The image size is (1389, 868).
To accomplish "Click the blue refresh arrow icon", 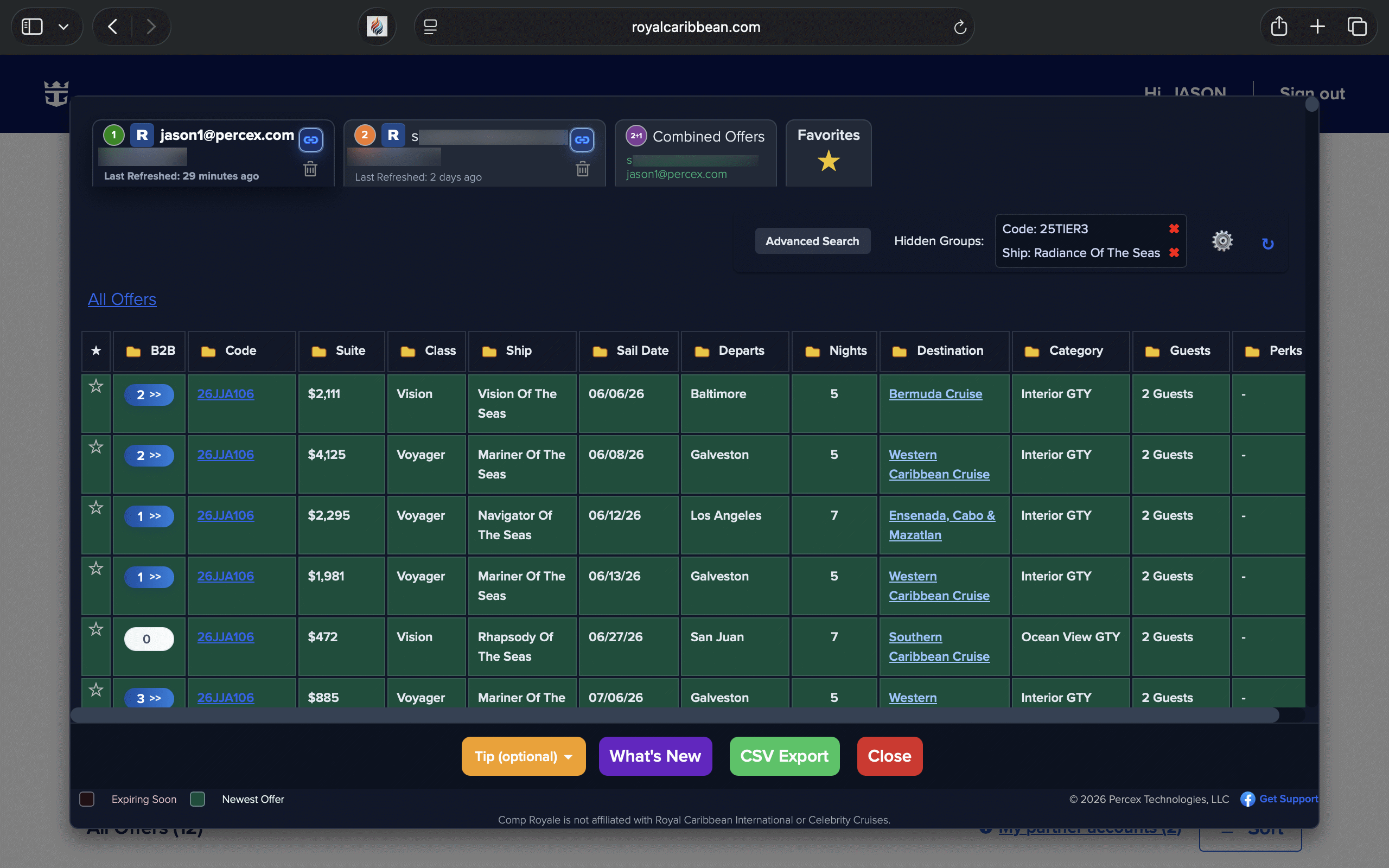I will coord(1268,244).
